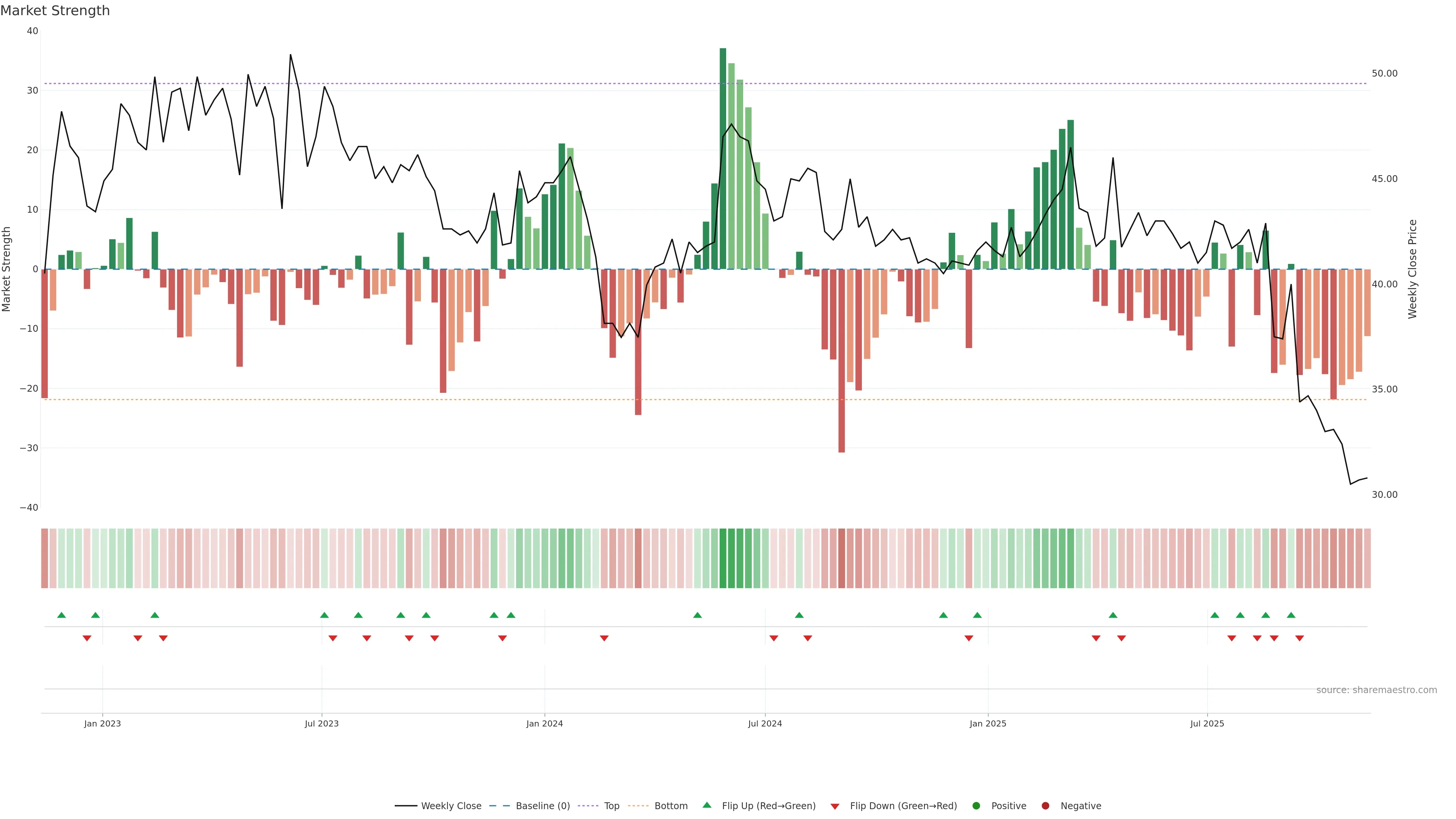This screenshot has height=819, width=1456.
Task: Click the Market Strength chart title
Action: click(55, 11)
